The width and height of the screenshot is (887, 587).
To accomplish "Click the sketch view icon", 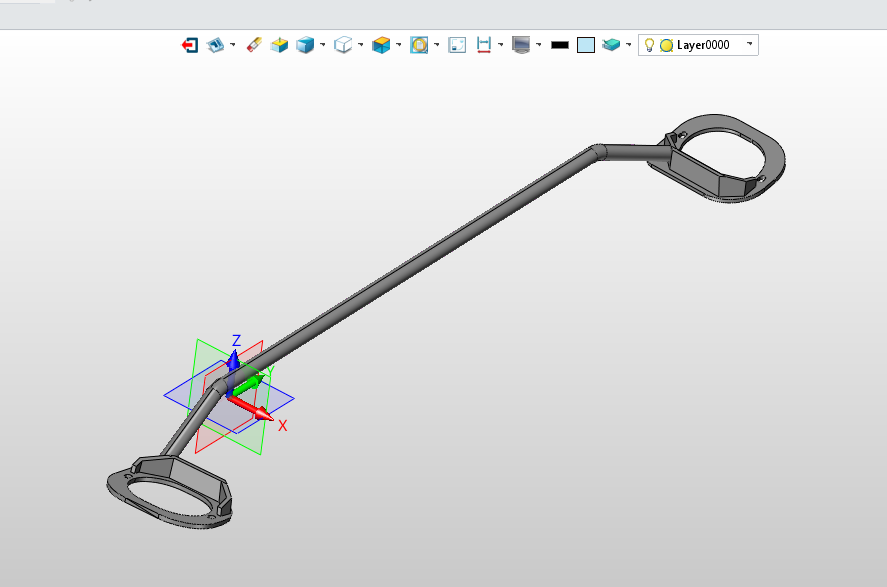I will click(x=216, y=45).
